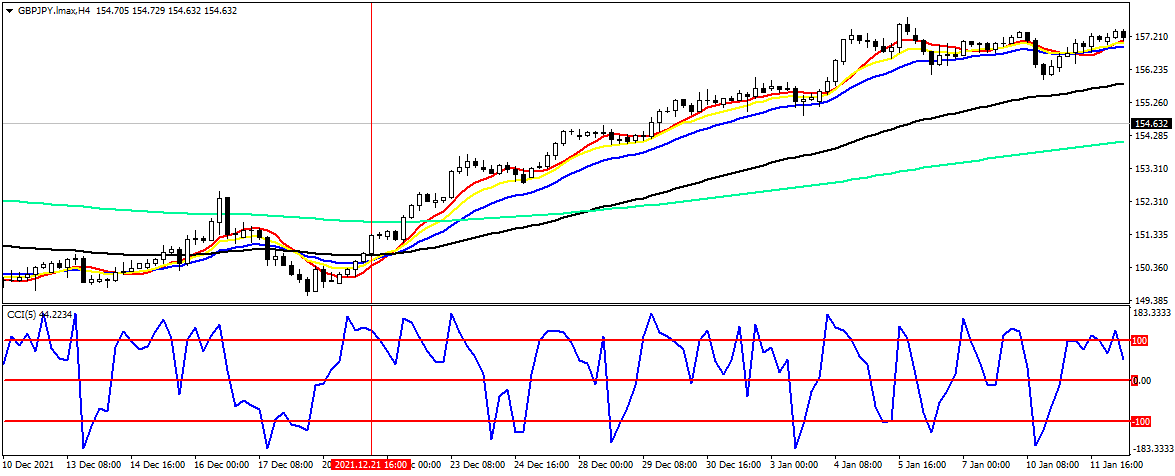1175x476 pixels.
Task: Click the 156.235 price axis label
Action: tap(1154, 70)
